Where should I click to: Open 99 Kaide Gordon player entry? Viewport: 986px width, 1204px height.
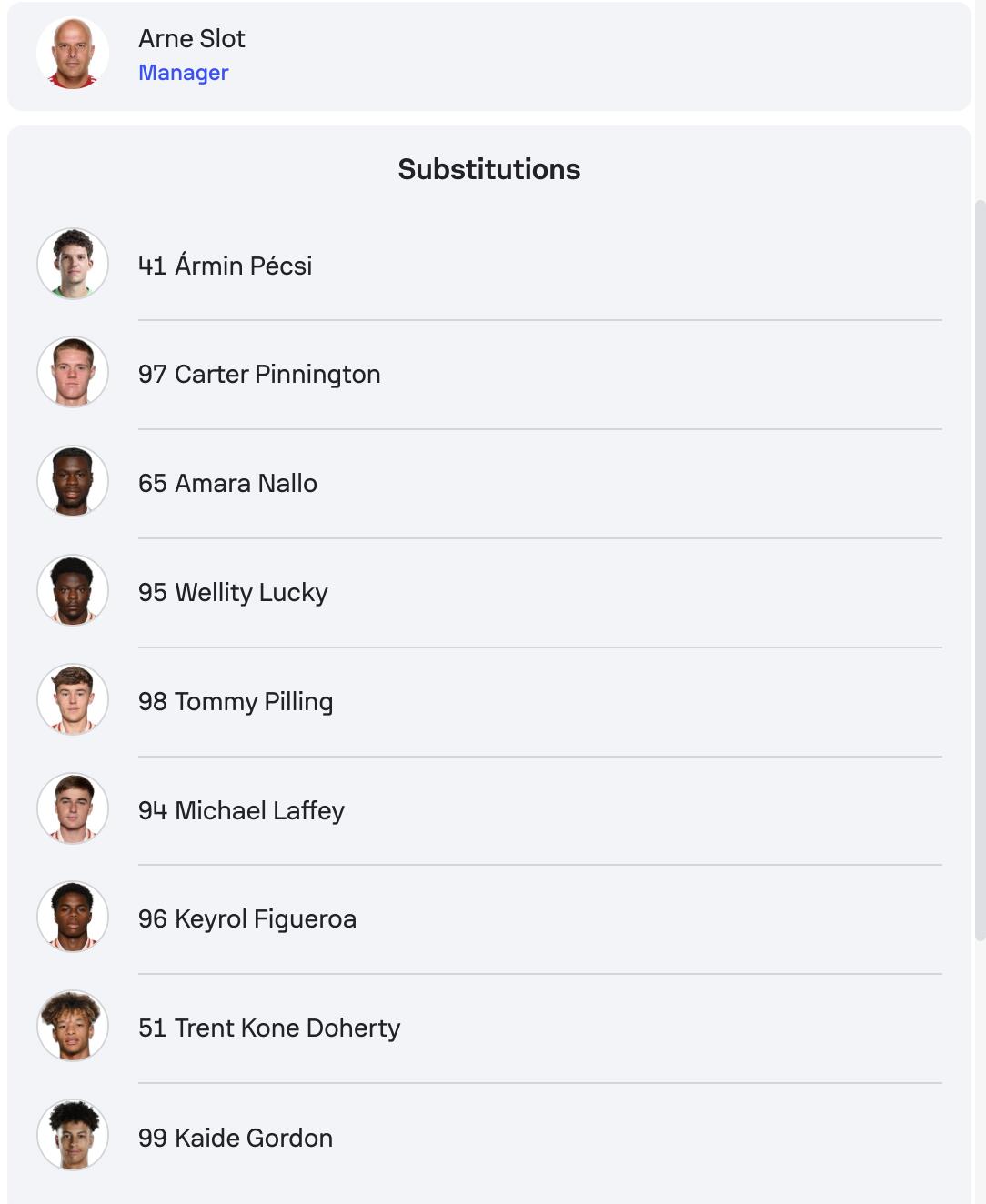(236, 1138)
